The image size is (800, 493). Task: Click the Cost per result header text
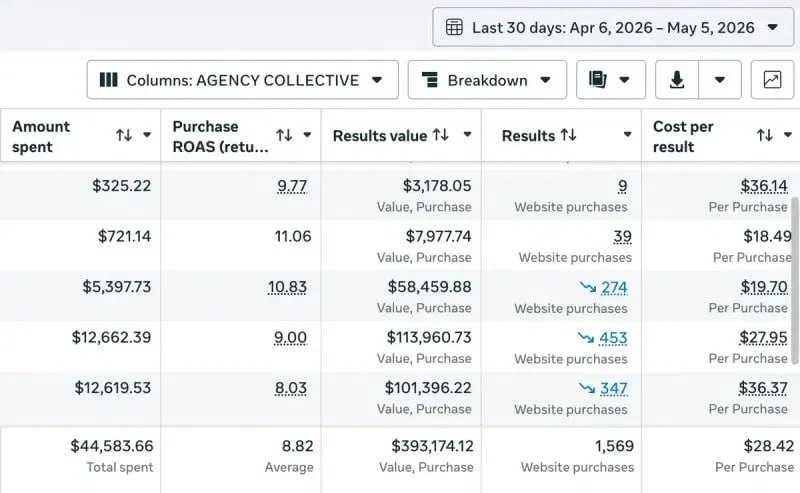coord(683,136)
